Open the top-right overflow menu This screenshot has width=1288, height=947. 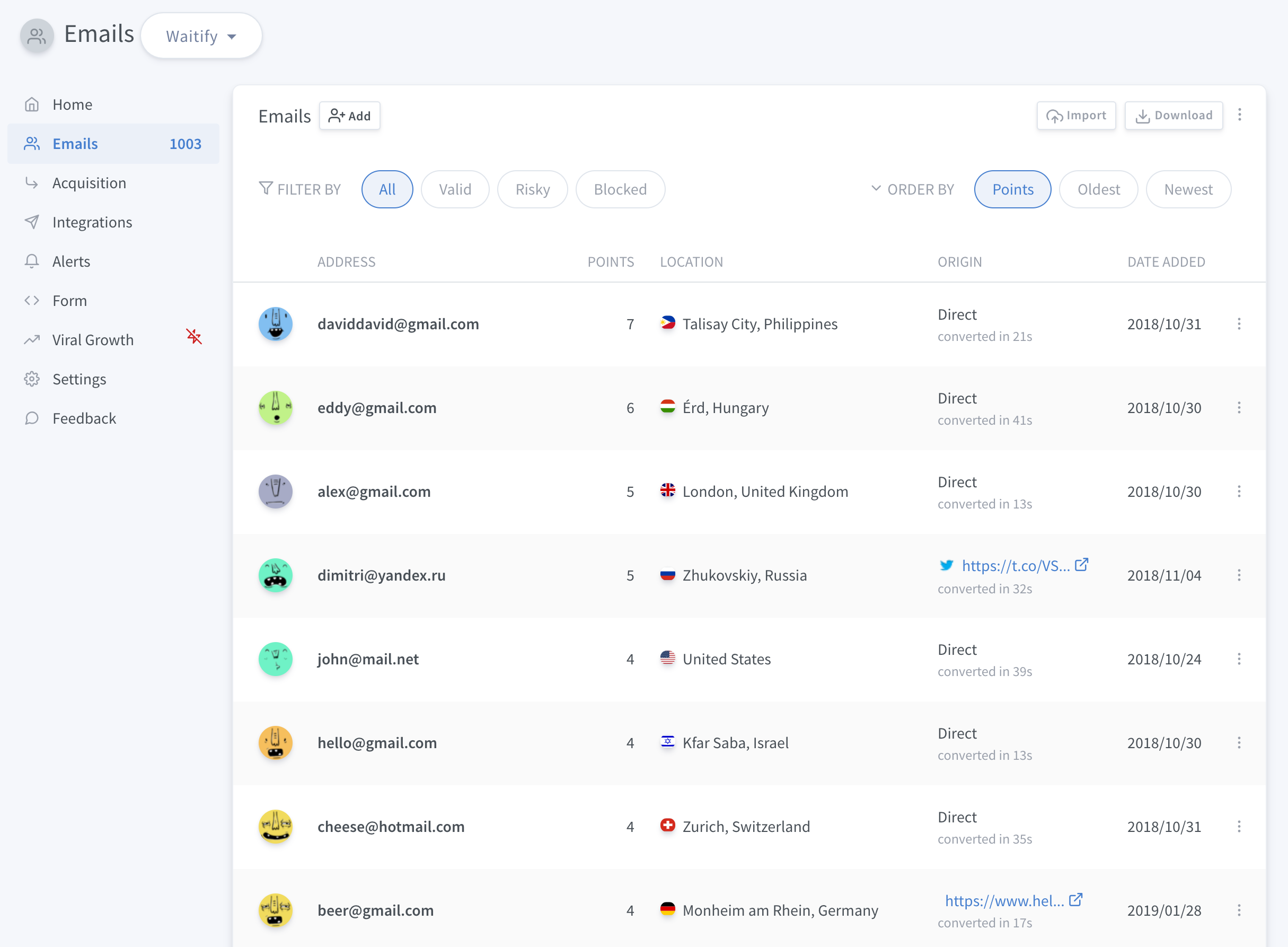(1240, 115)
